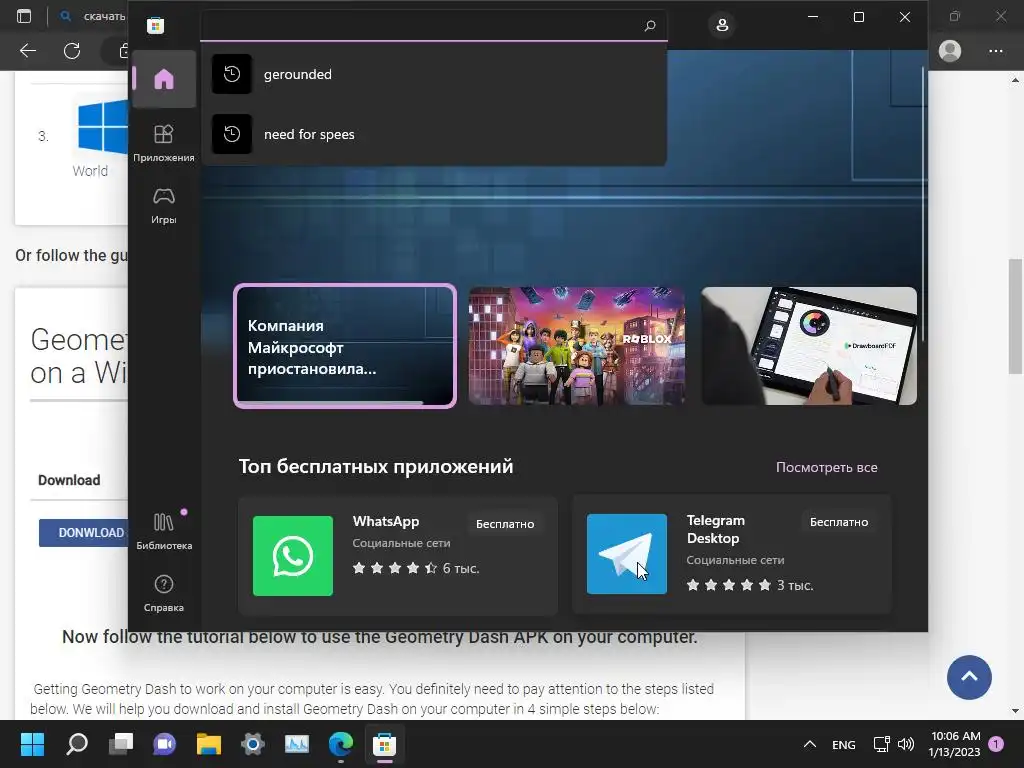Screen dimensions: 1024x768
Task: Open volume speaker tray icon
Action: [906, 744]
